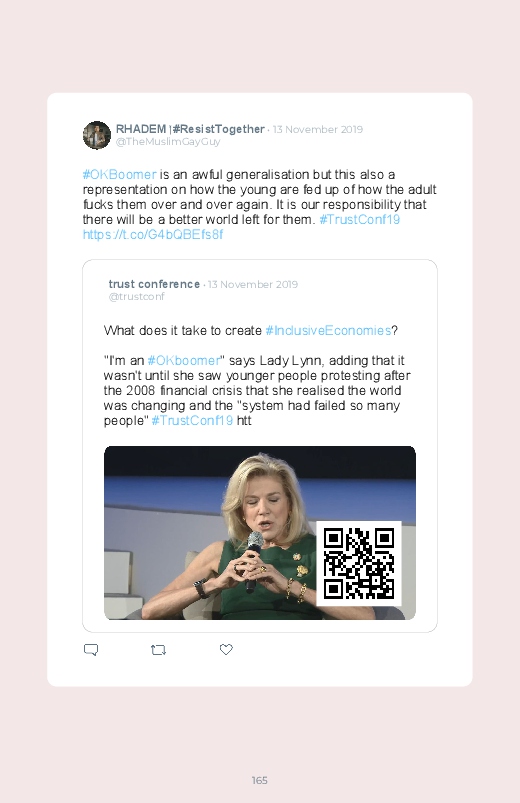
Task: Open #OKboomer hashtag in quoted tweet
Action: pyautogui.click(x=183, y=361)
